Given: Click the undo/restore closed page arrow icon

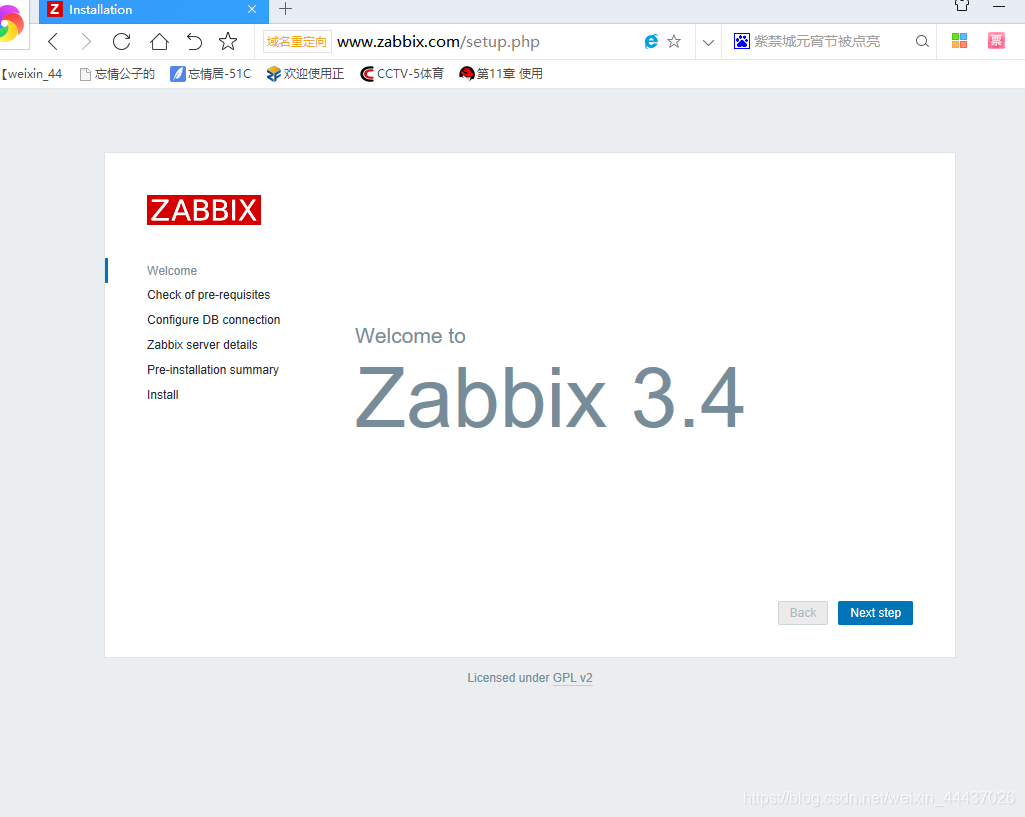Looking at the screenshot, I should [194, 42].
